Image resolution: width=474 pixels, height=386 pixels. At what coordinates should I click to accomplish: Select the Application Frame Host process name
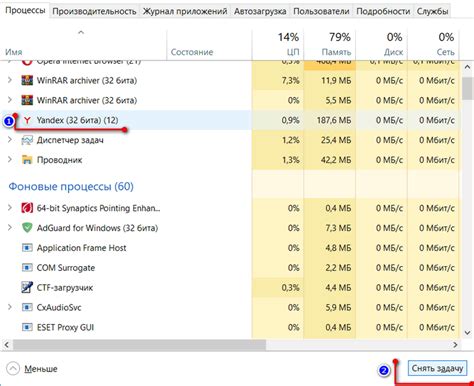(x=81, y=248)
